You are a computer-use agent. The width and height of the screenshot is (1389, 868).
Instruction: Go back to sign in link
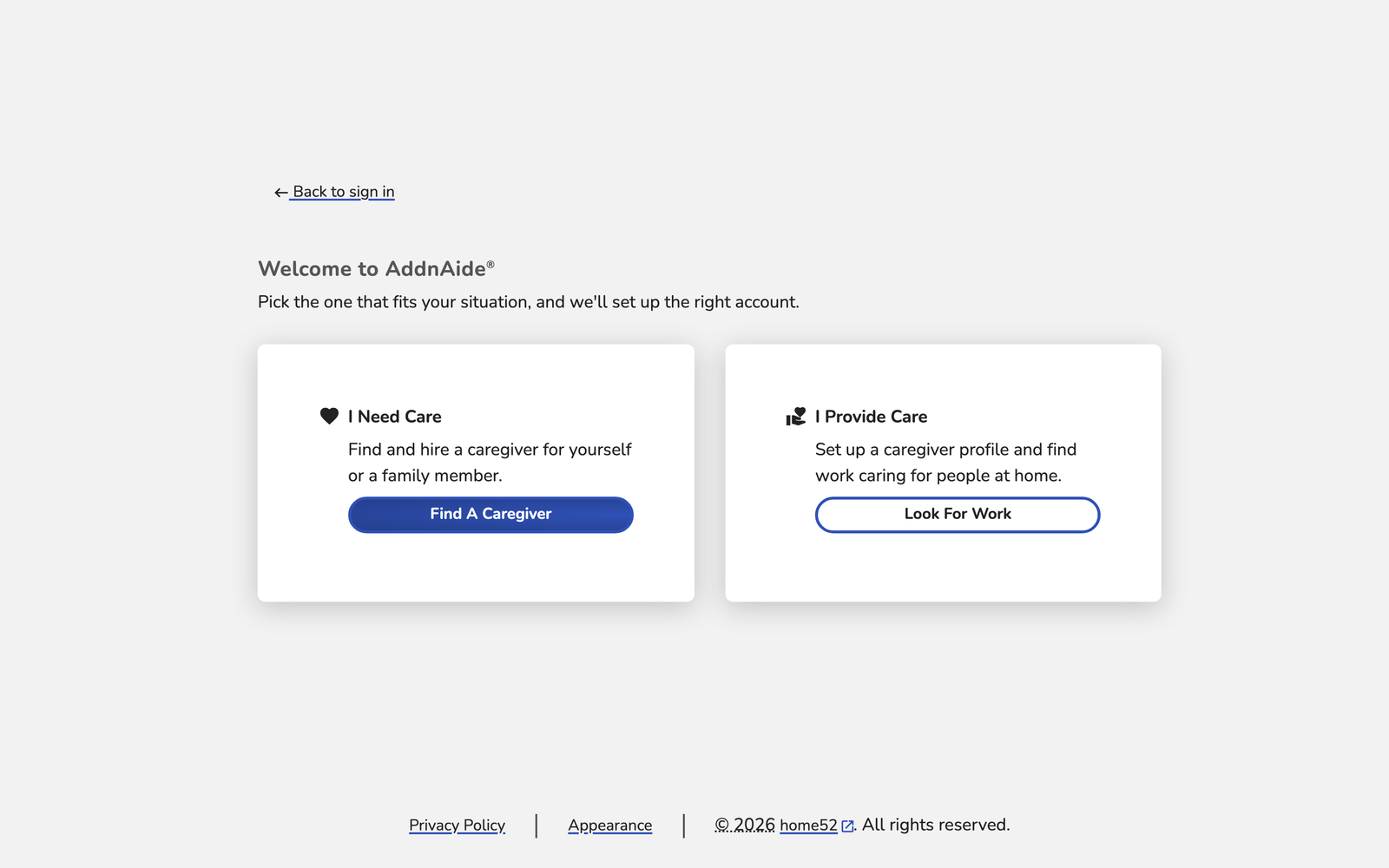pos(343,192)
